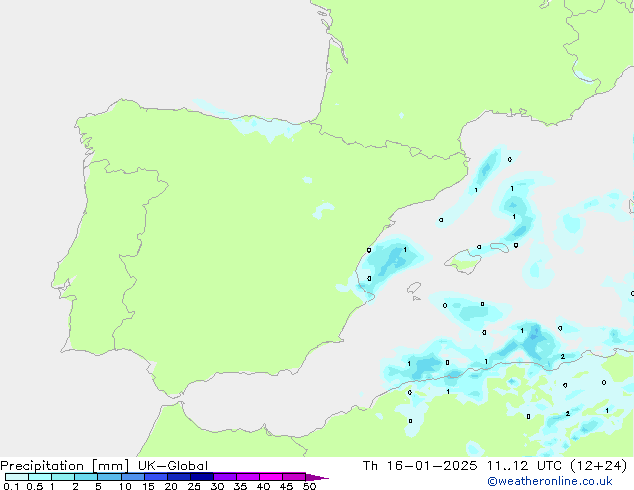Click the legend label "50"
This screenshot has height=490, width=634.
coord(309,486)
